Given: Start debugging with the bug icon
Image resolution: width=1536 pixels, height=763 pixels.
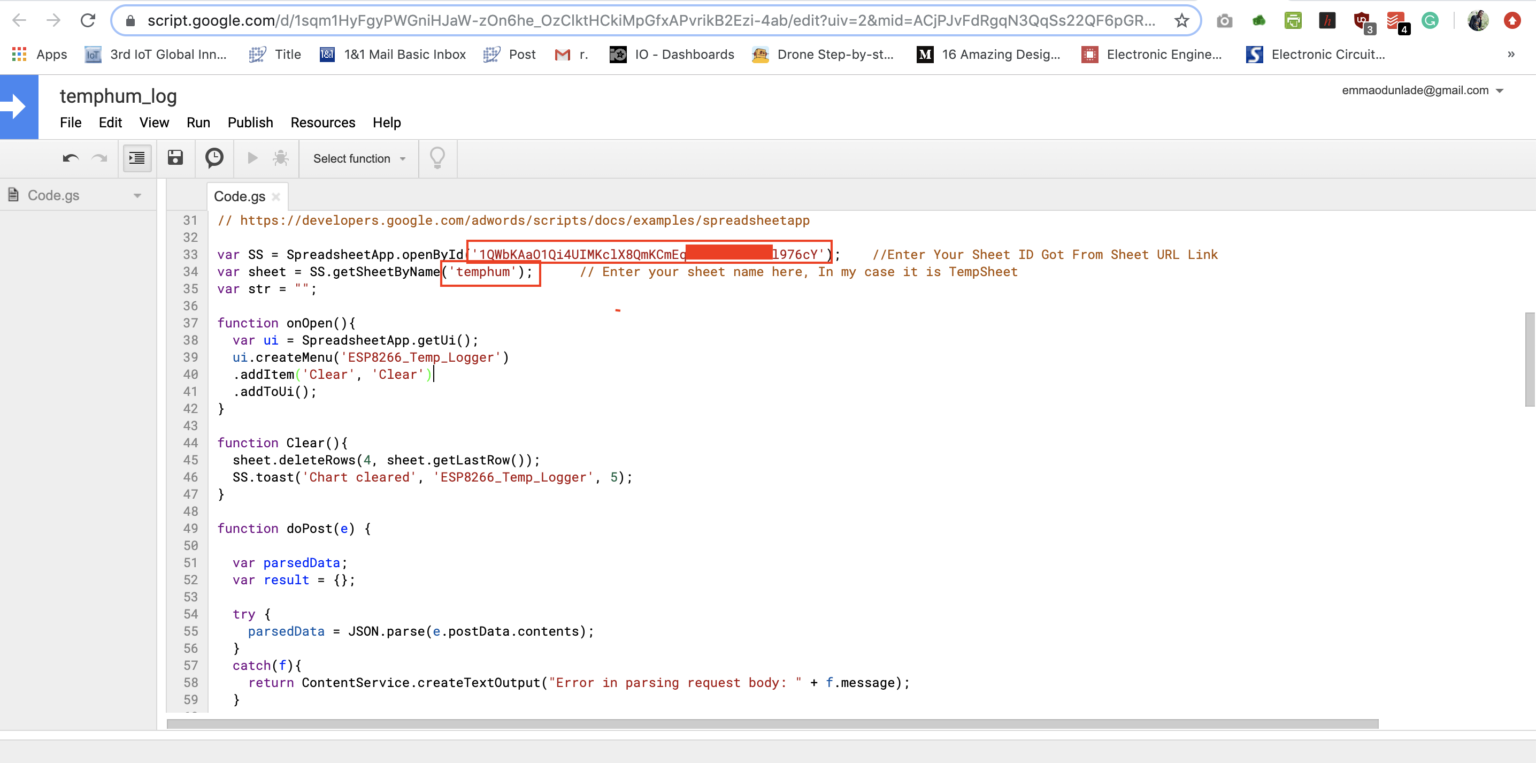Looking at the screenshot, I should [x=281, y=158].
